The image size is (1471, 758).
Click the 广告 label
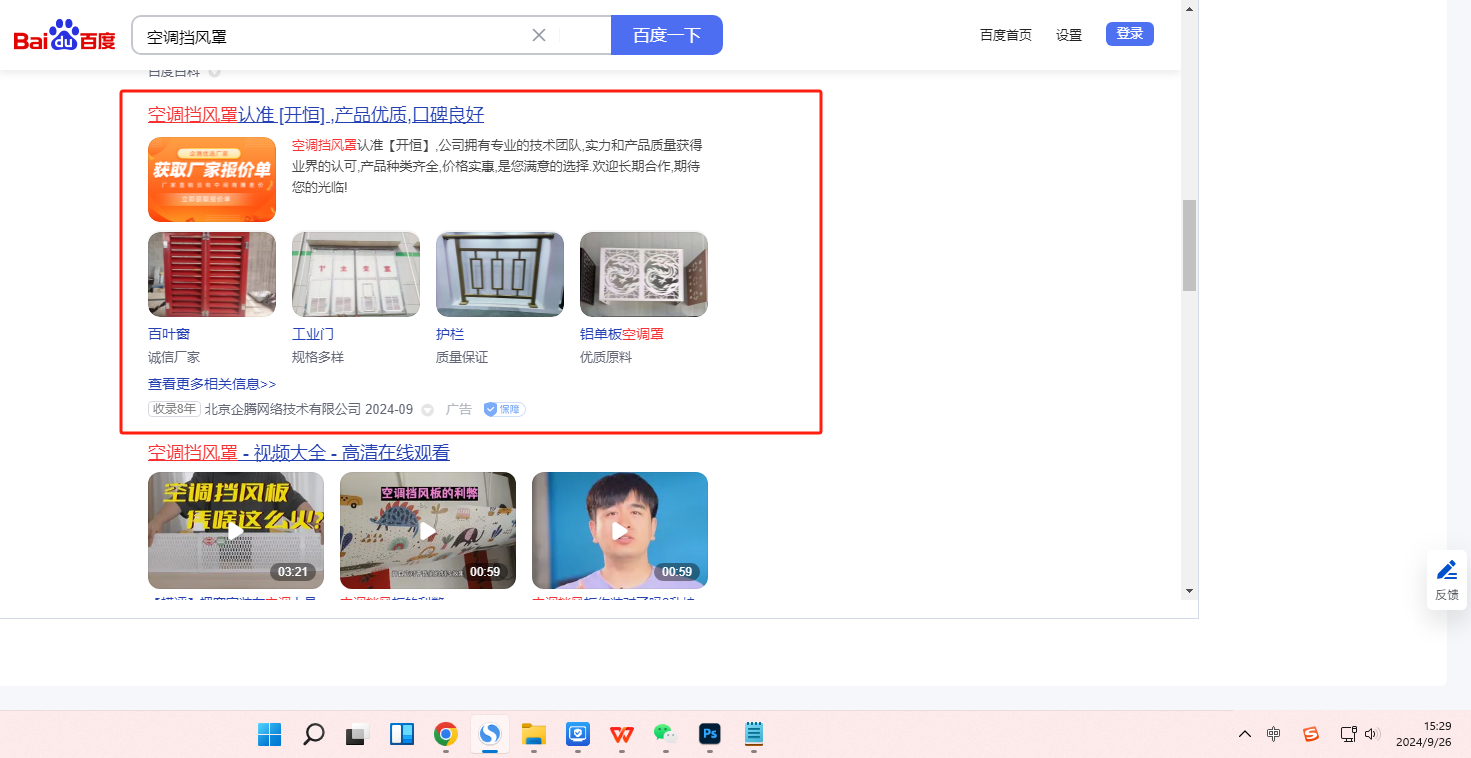459,409
